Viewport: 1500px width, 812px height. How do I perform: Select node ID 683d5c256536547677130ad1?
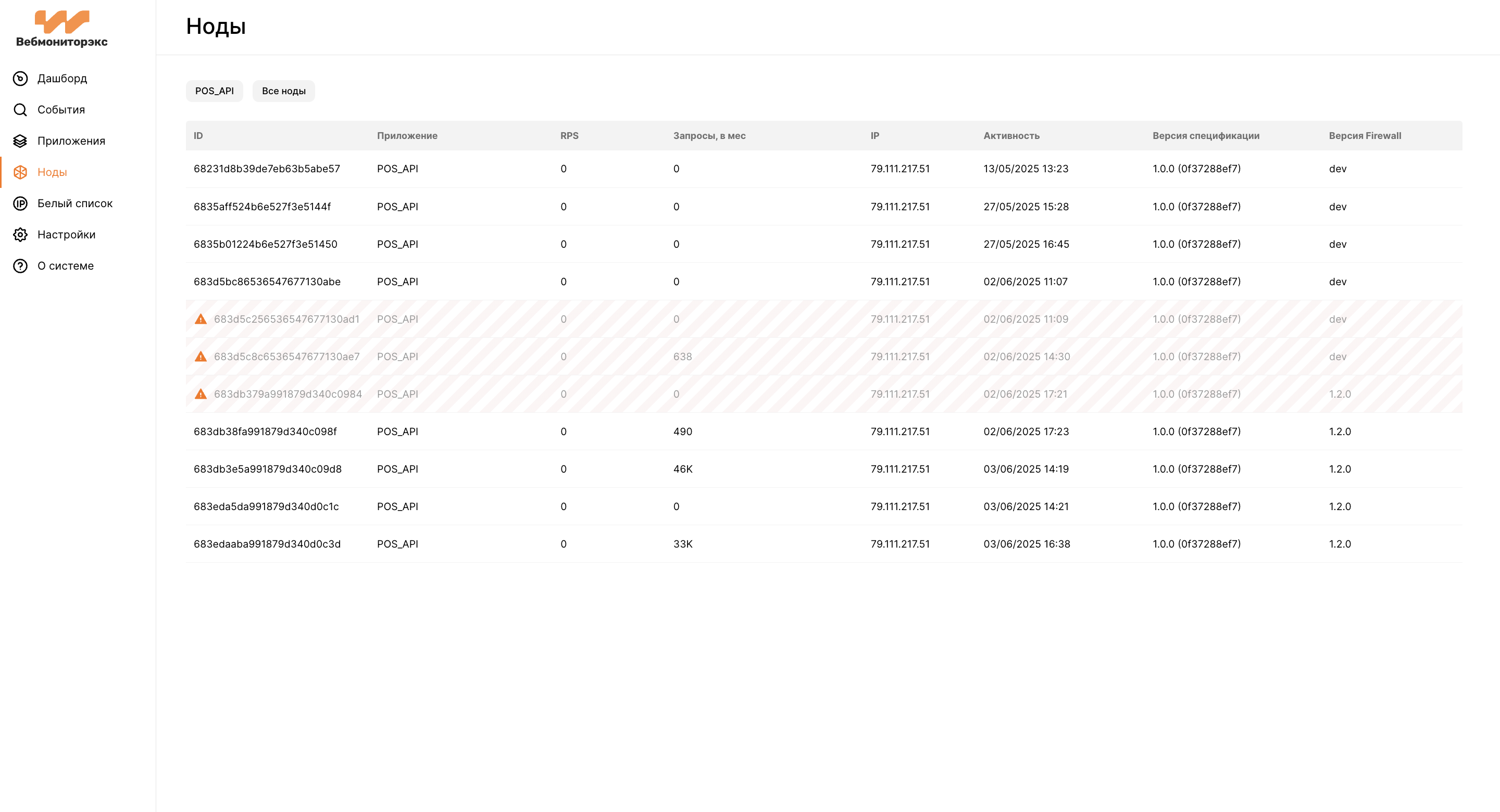click(x=286, y=319)
